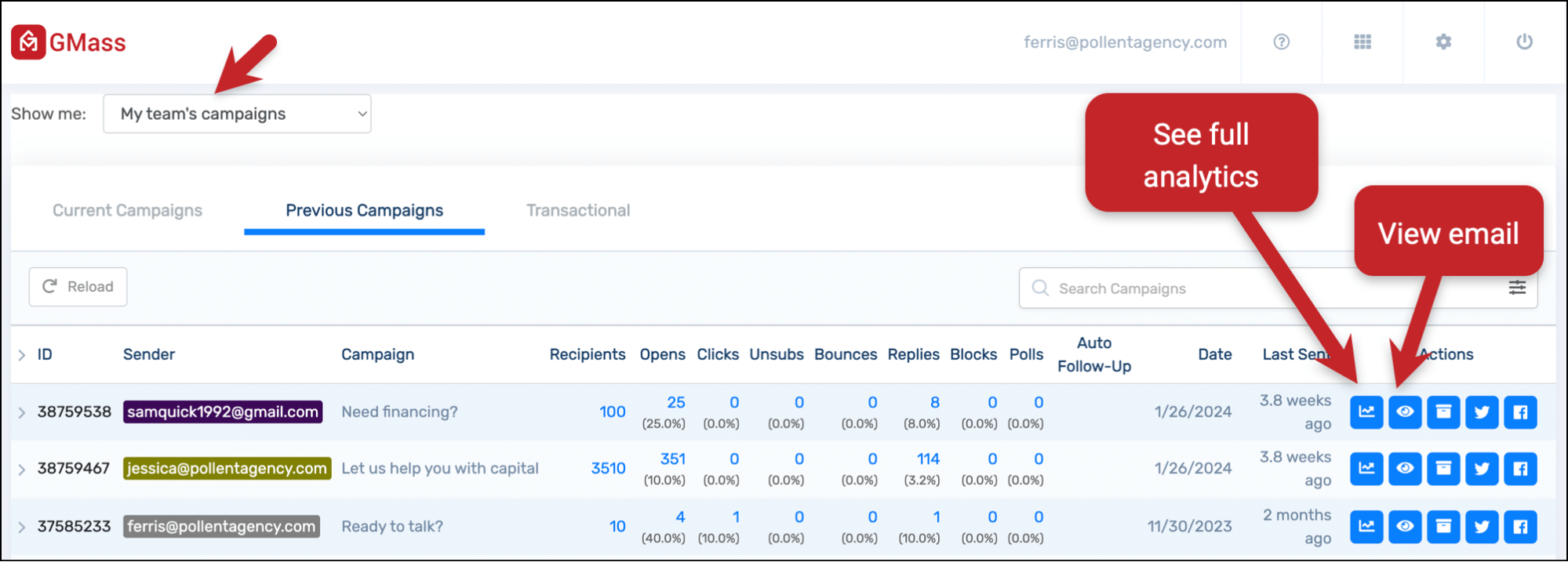Open recipients count 3510 link
This screenshot has width=1568, height=562.
608,469
